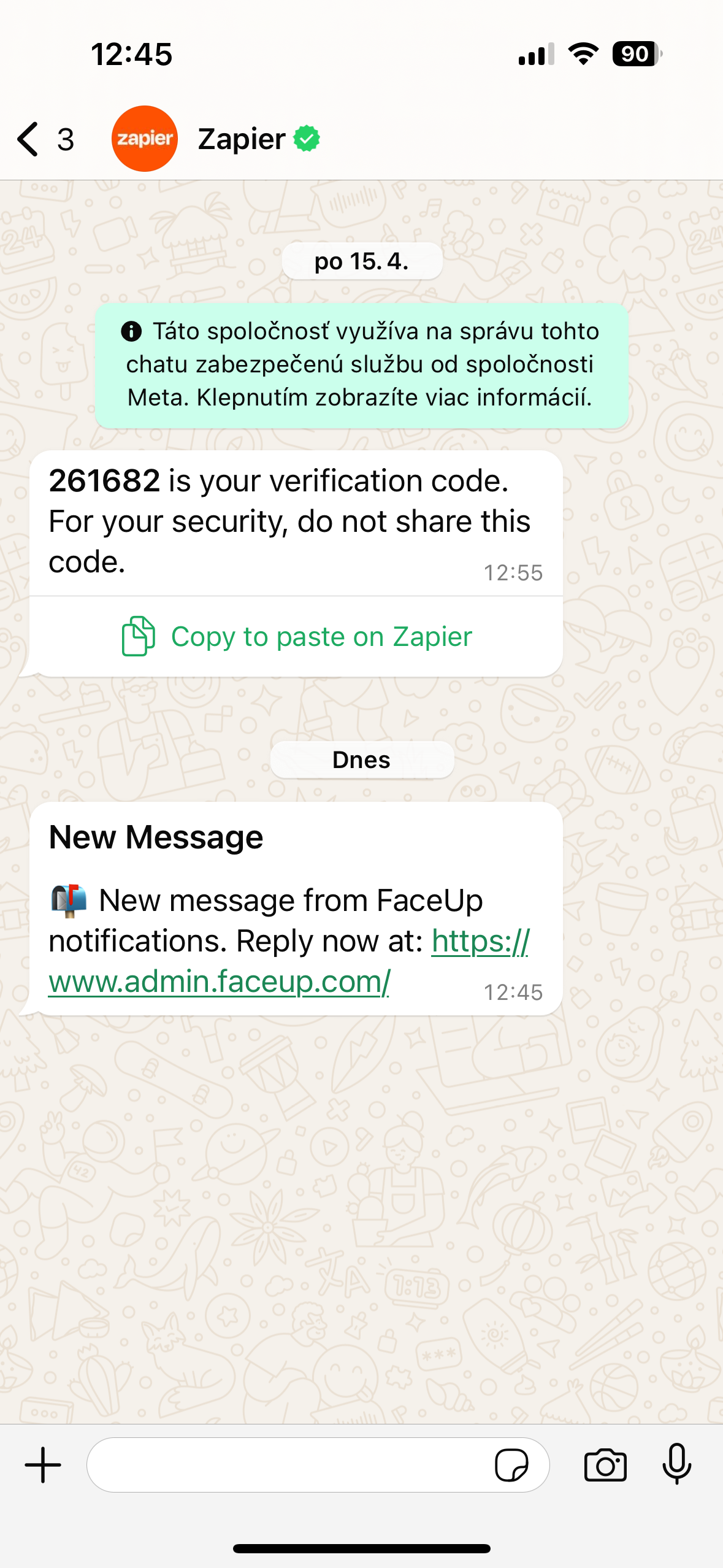
Task: Tap the microphone voice message icon
Action: tap(677, 1464)
